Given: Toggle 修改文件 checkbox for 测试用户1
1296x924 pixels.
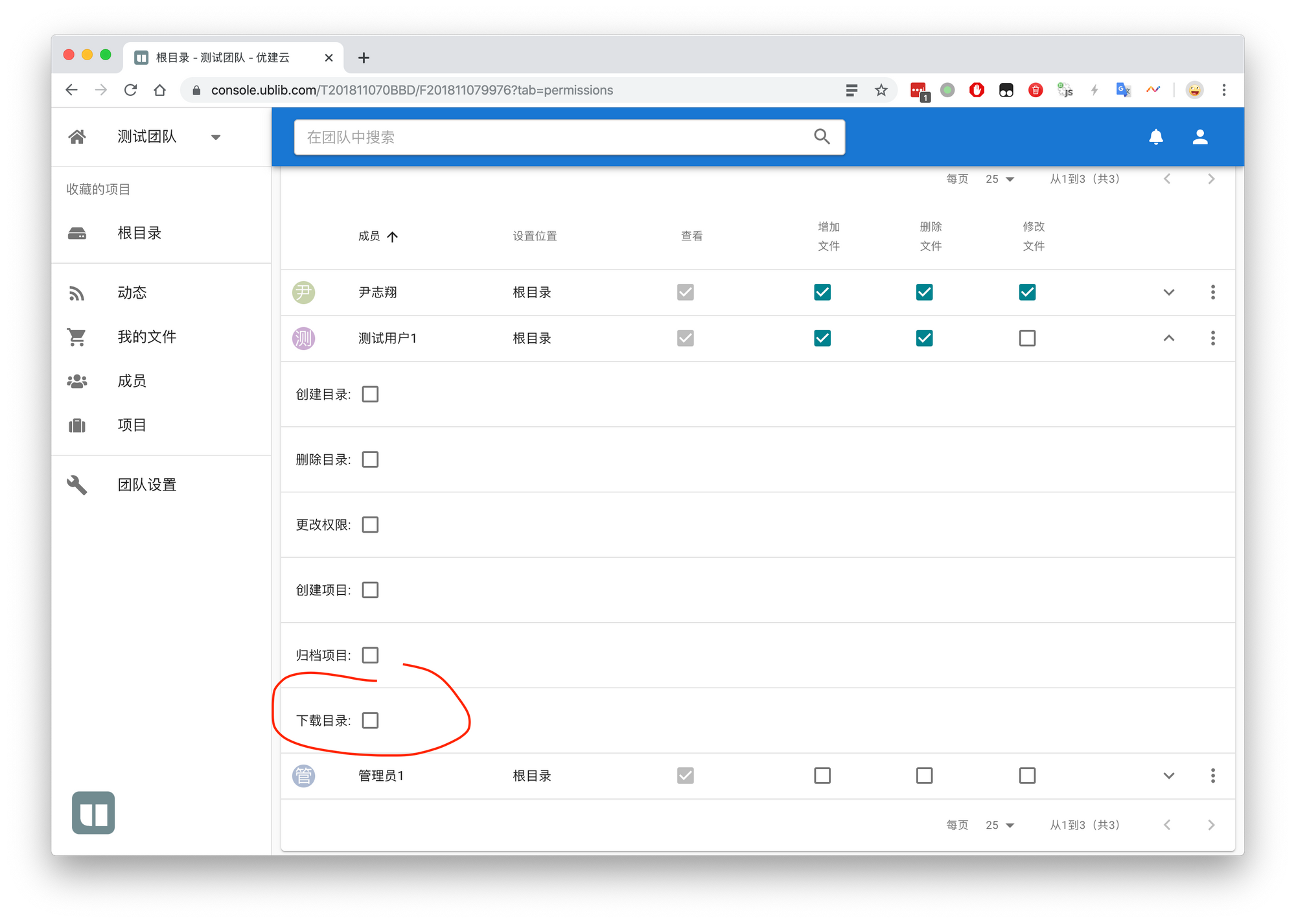Looking at the screenshot, I should click(1027, 338).
